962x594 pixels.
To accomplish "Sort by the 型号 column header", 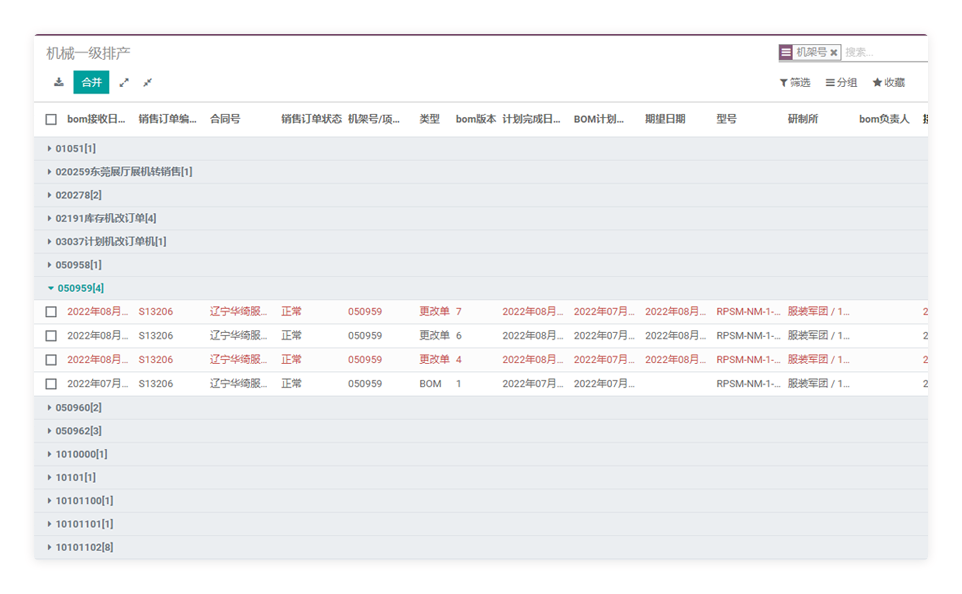I will [726, 119].
